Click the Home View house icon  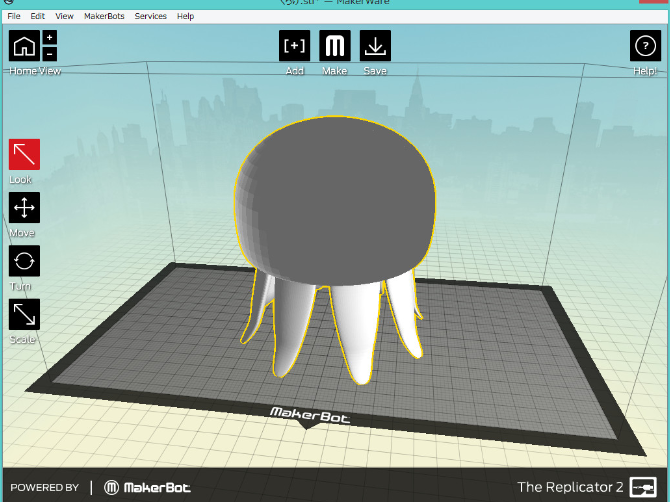pyautogui.click(x=24, y=46)
